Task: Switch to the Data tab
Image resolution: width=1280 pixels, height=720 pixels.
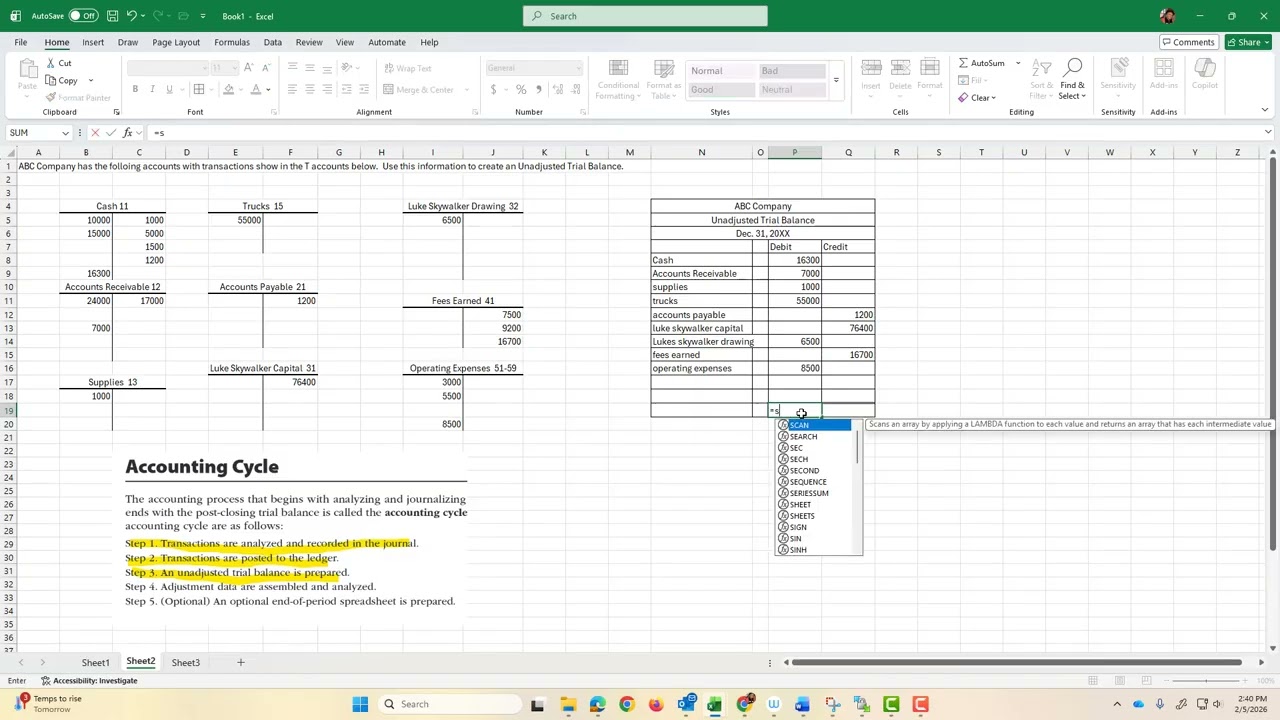Action: pyautogui.click(x=272, y=42)
